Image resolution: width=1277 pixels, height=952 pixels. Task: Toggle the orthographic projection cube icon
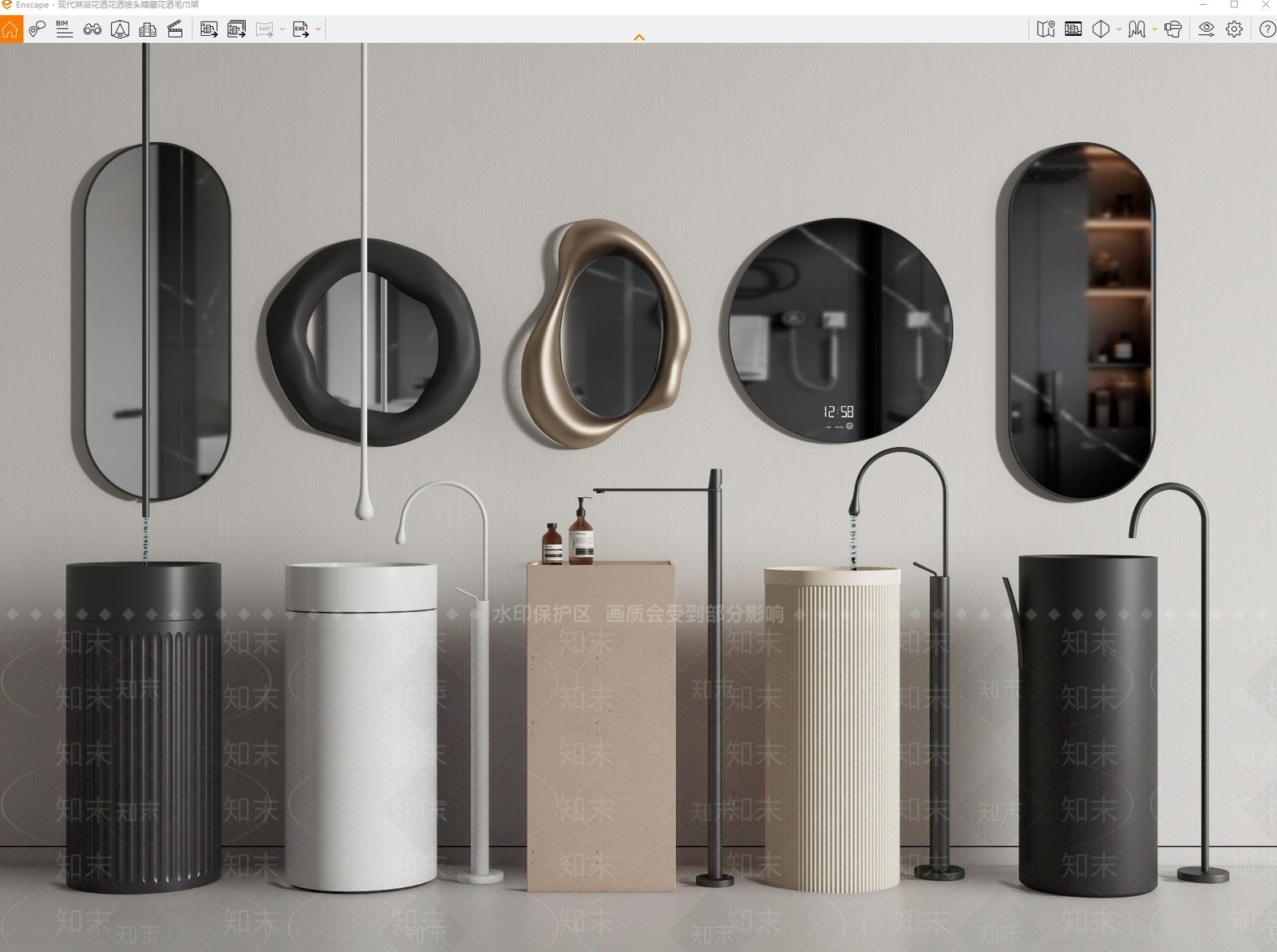(1101, 30)
